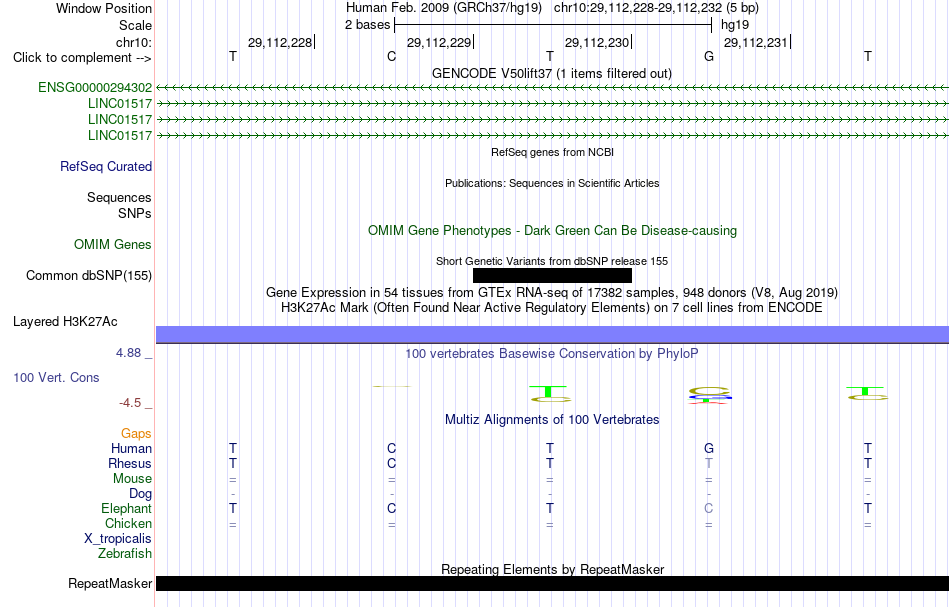Click the 'Short Genetic Variants from dbSNP' title
Screen dimensions: 950x607
point(552,261)
